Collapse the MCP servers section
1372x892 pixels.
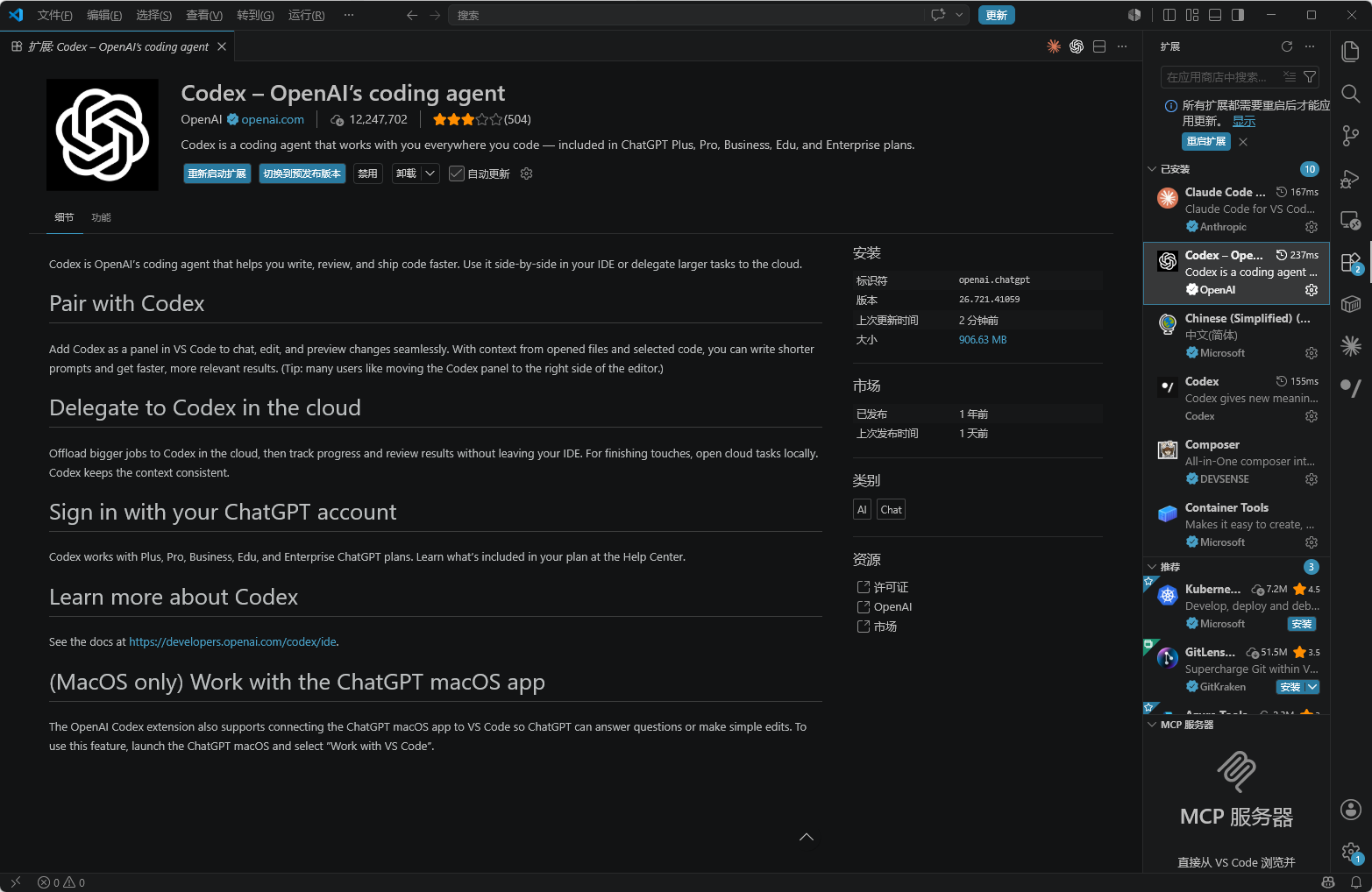click(x=1152, y=725)
